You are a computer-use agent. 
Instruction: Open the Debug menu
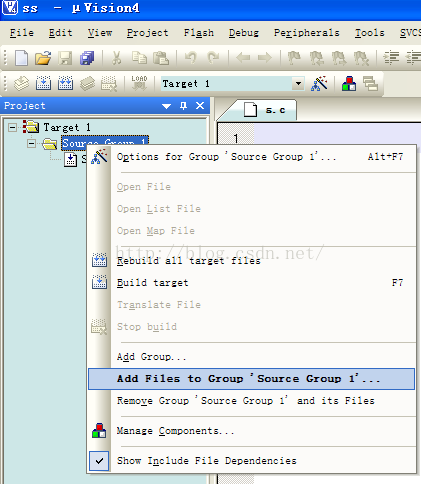244,33
